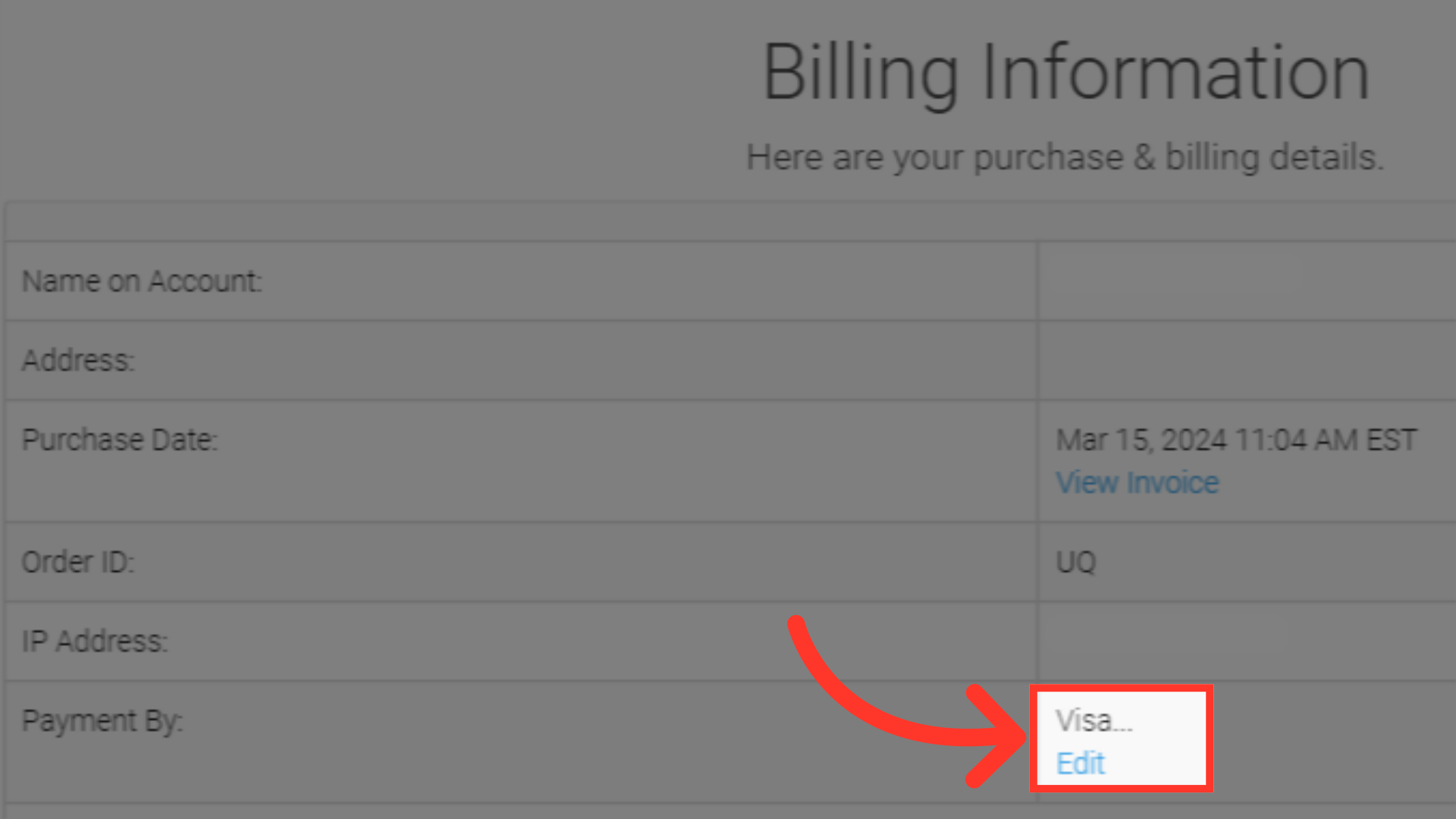The width and height of the screenshot is (1456, 819).
Task: Click the purchase & billing details subtitle
Action: tap(1065, 158)
